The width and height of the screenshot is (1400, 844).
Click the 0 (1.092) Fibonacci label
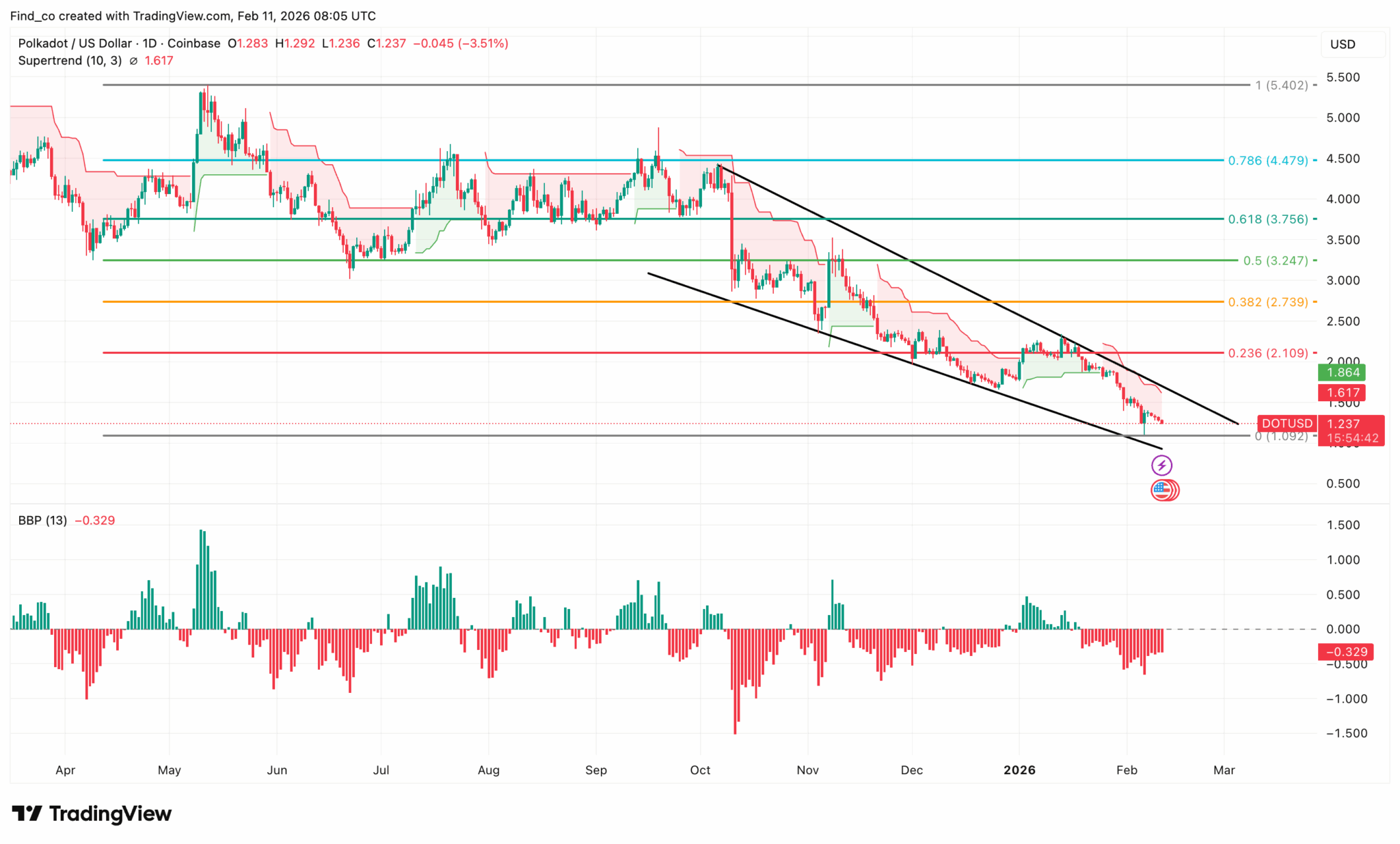pyautogui.click(x=1281, y=436)
